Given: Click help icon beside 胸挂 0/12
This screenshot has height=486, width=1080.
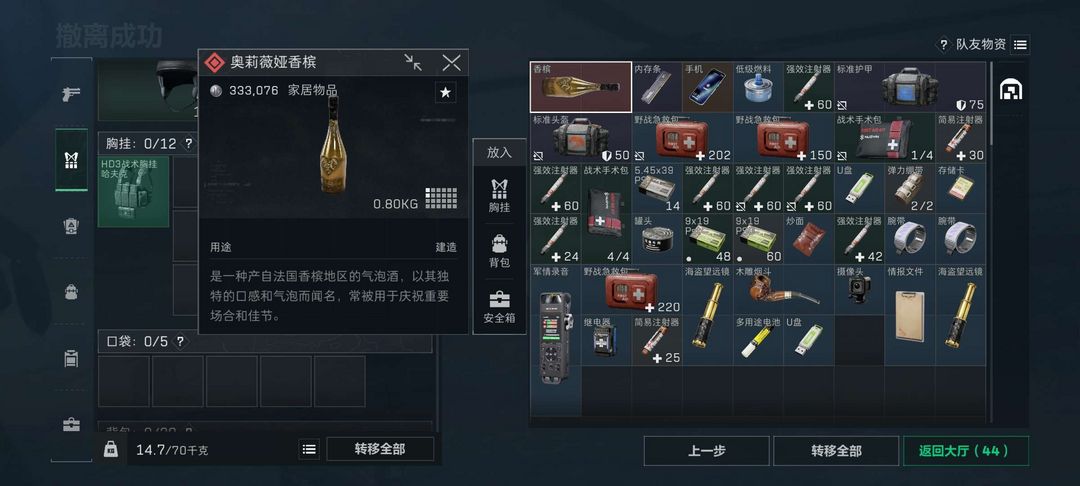Looking at the screenshot, I should click(x=188, y=145).
